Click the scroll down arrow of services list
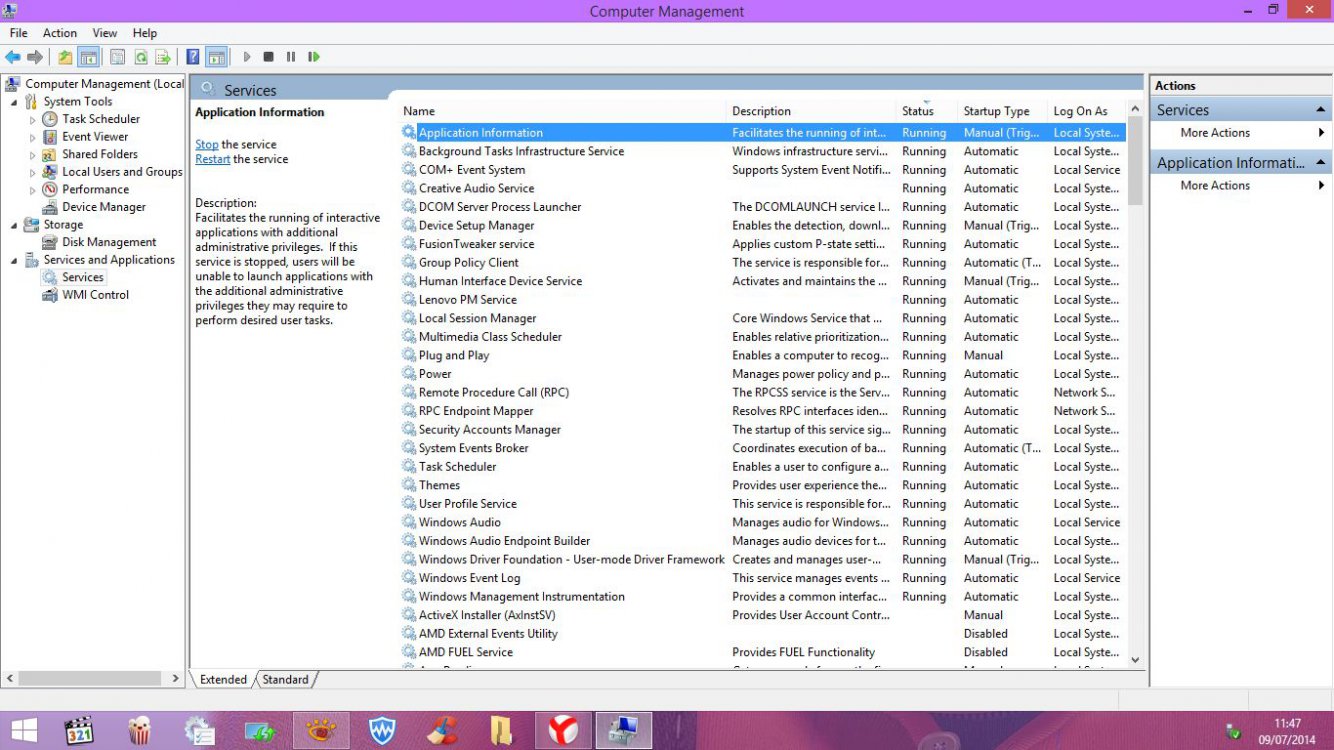The height and width of the screenshot is (750, 1334). pos(1135,660)
